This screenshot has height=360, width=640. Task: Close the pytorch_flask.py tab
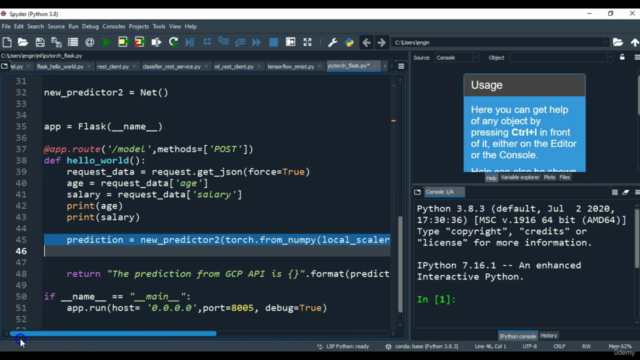click(x=375, y=66)
